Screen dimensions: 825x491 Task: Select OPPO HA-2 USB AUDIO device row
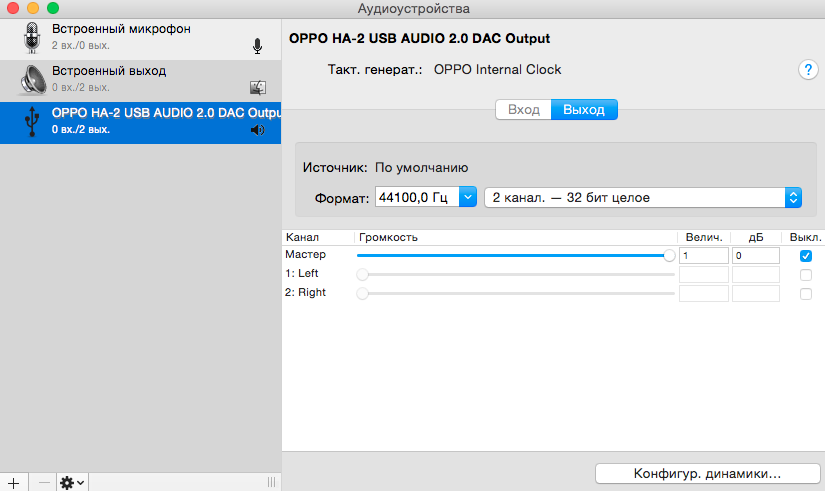coord(140,123)
